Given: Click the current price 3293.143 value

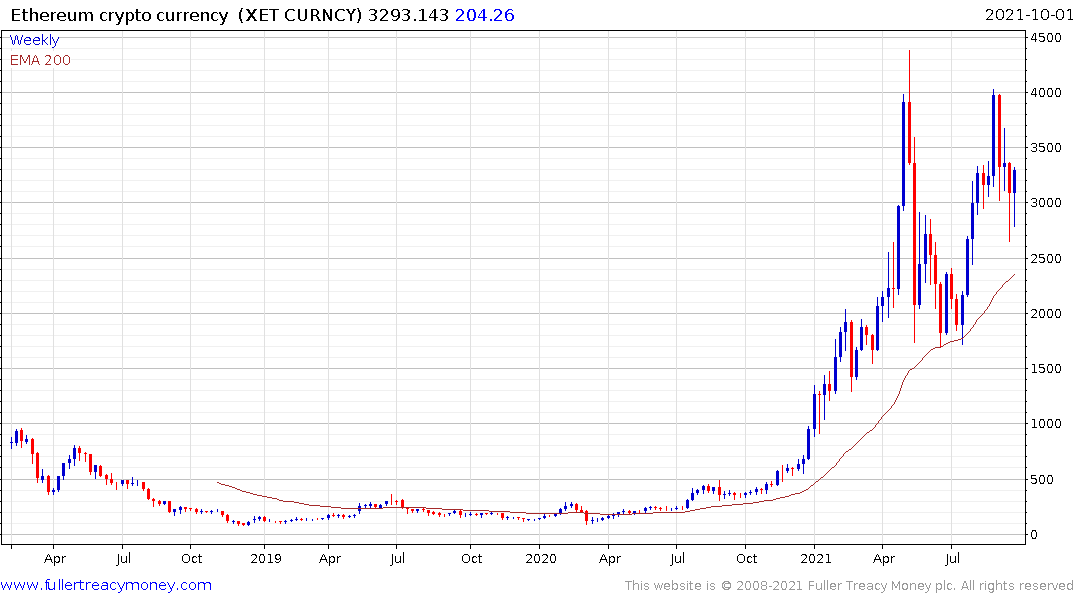Looking at the screenshot, I should [x=408, y=15].
